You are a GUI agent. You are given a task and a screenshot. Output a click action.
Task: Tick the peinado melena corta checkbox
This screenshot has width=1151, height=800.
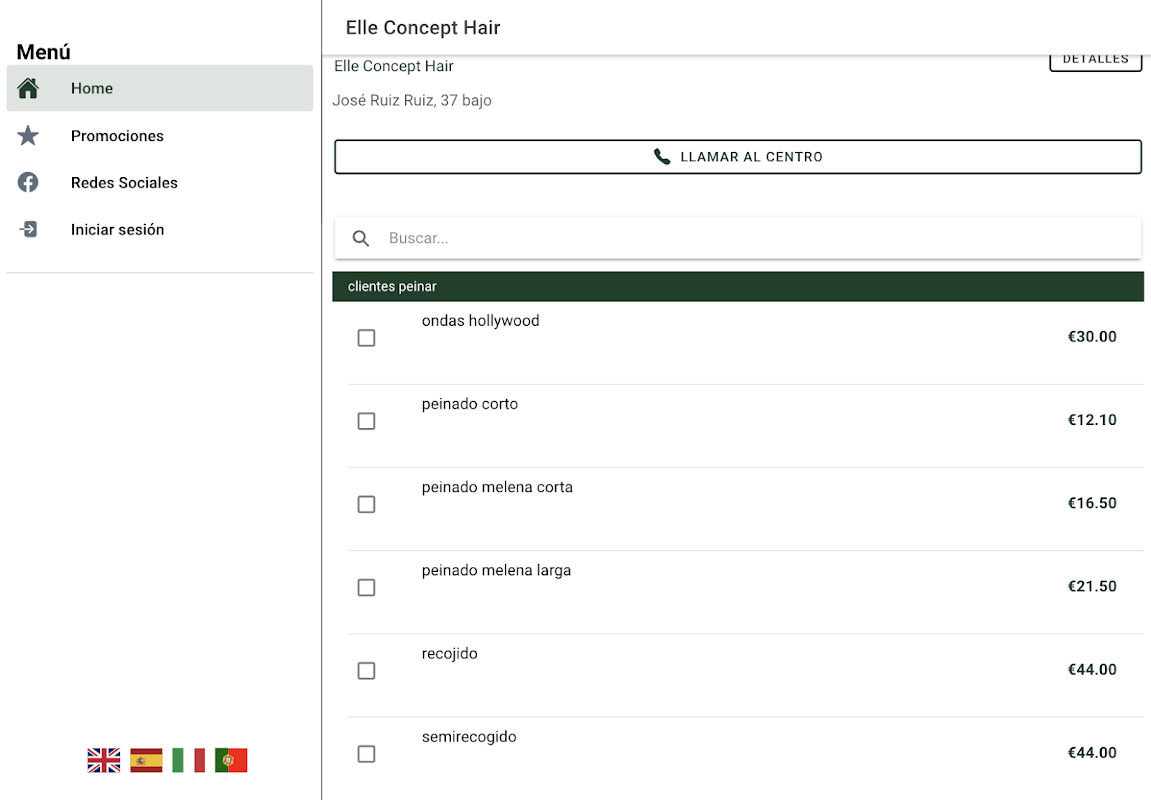pyautogui.click(x=366, y=504)
